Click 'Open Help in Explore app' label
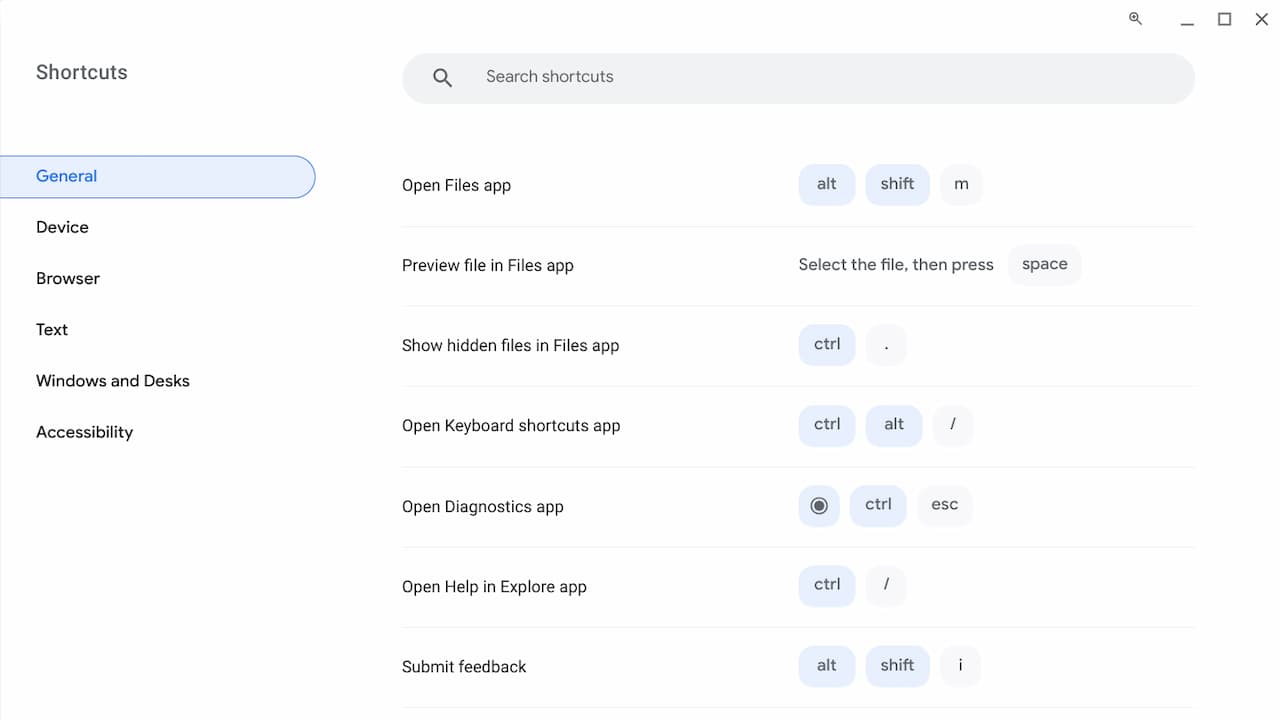This screenshot has width=1280, height=720. click(494, 586)
